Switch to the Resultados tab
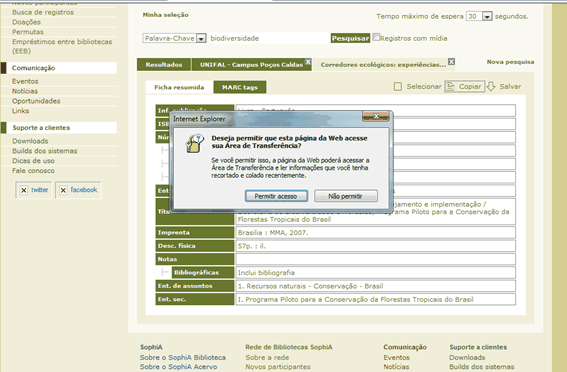This screenshot has width=567, height=372. click(x=164, y=65)
